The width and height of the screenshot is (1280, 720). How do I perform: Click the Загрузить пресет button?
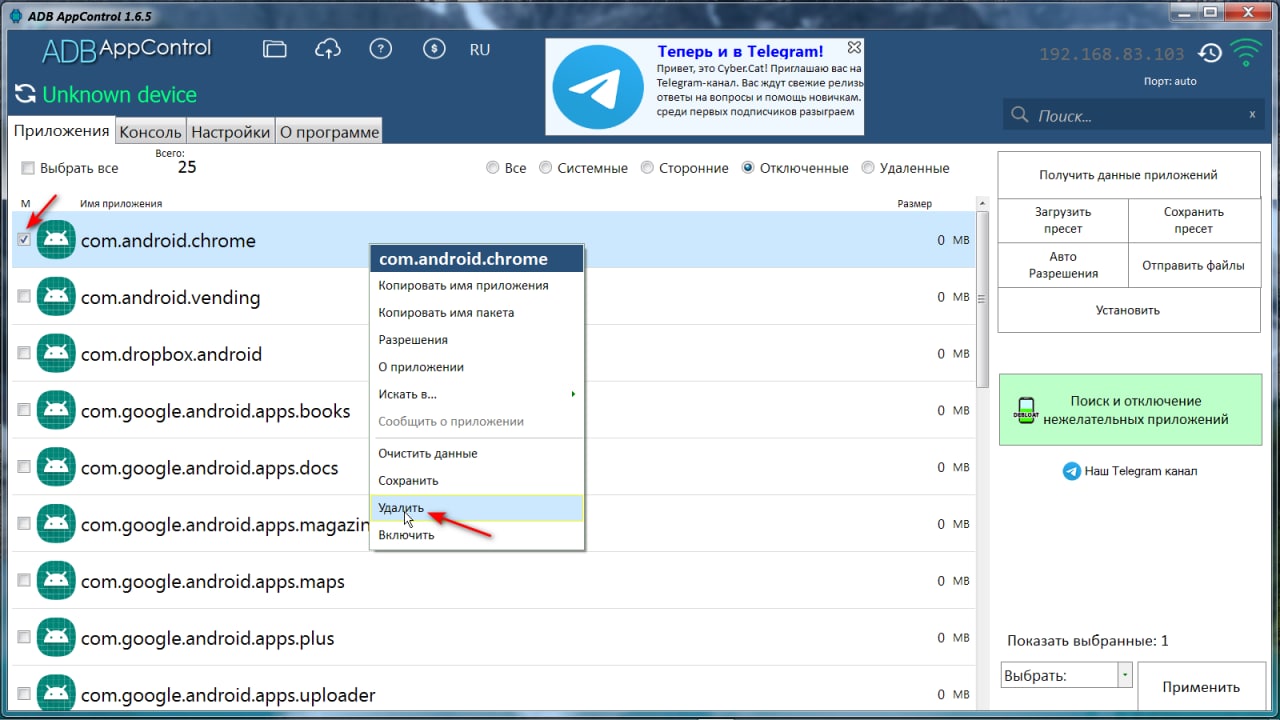(x=1063, y=220)
